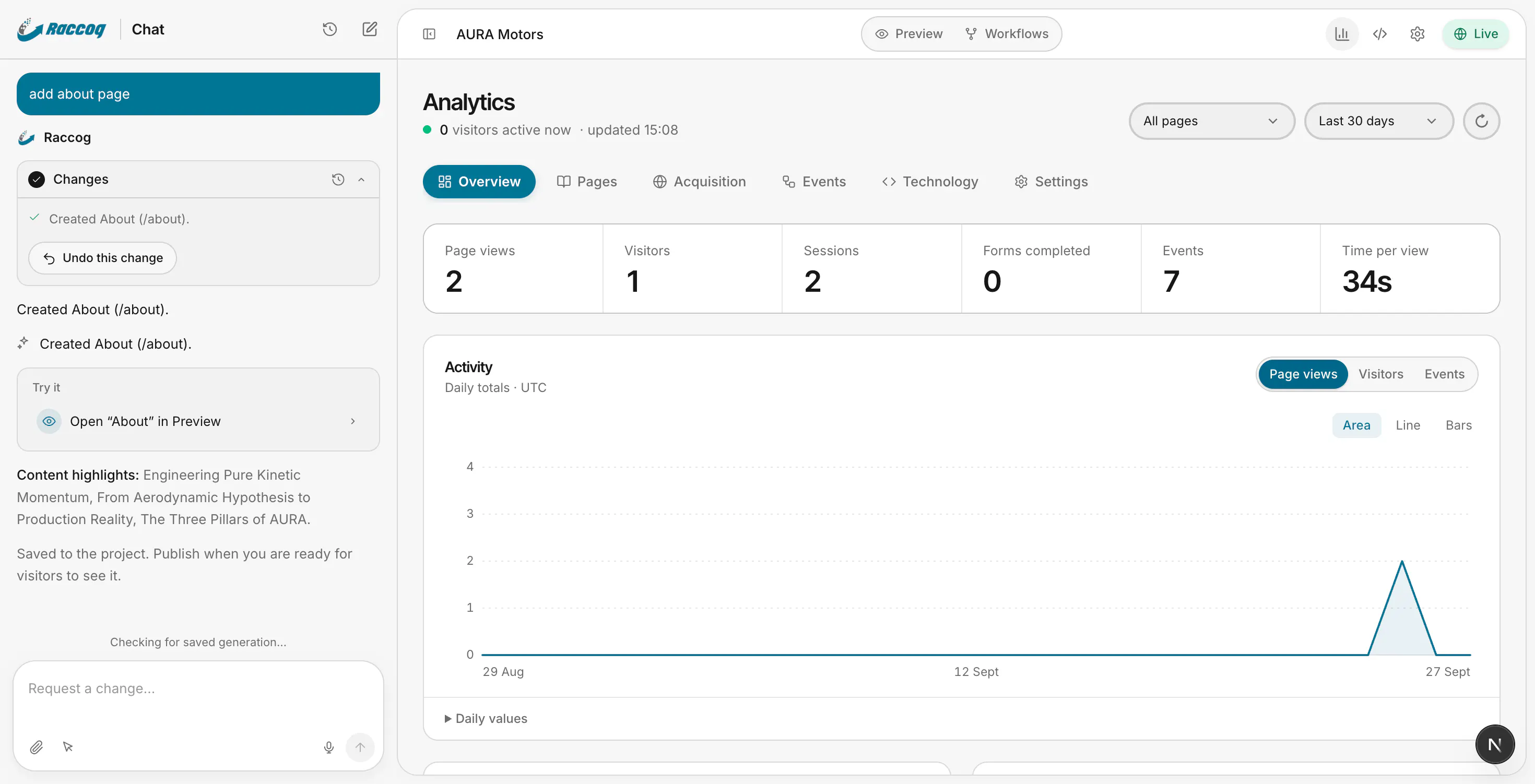Click the add about page message
The image size is (1535, 784).
pyautogui.click(x=198, y=94)
